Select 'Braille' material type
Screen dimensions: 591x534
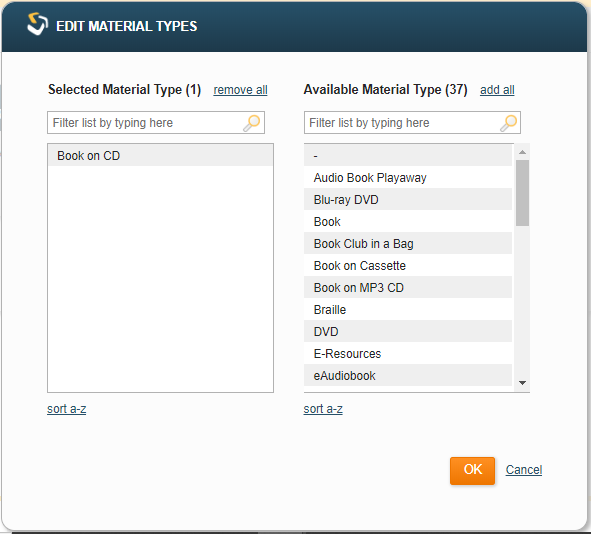point(408,309)
